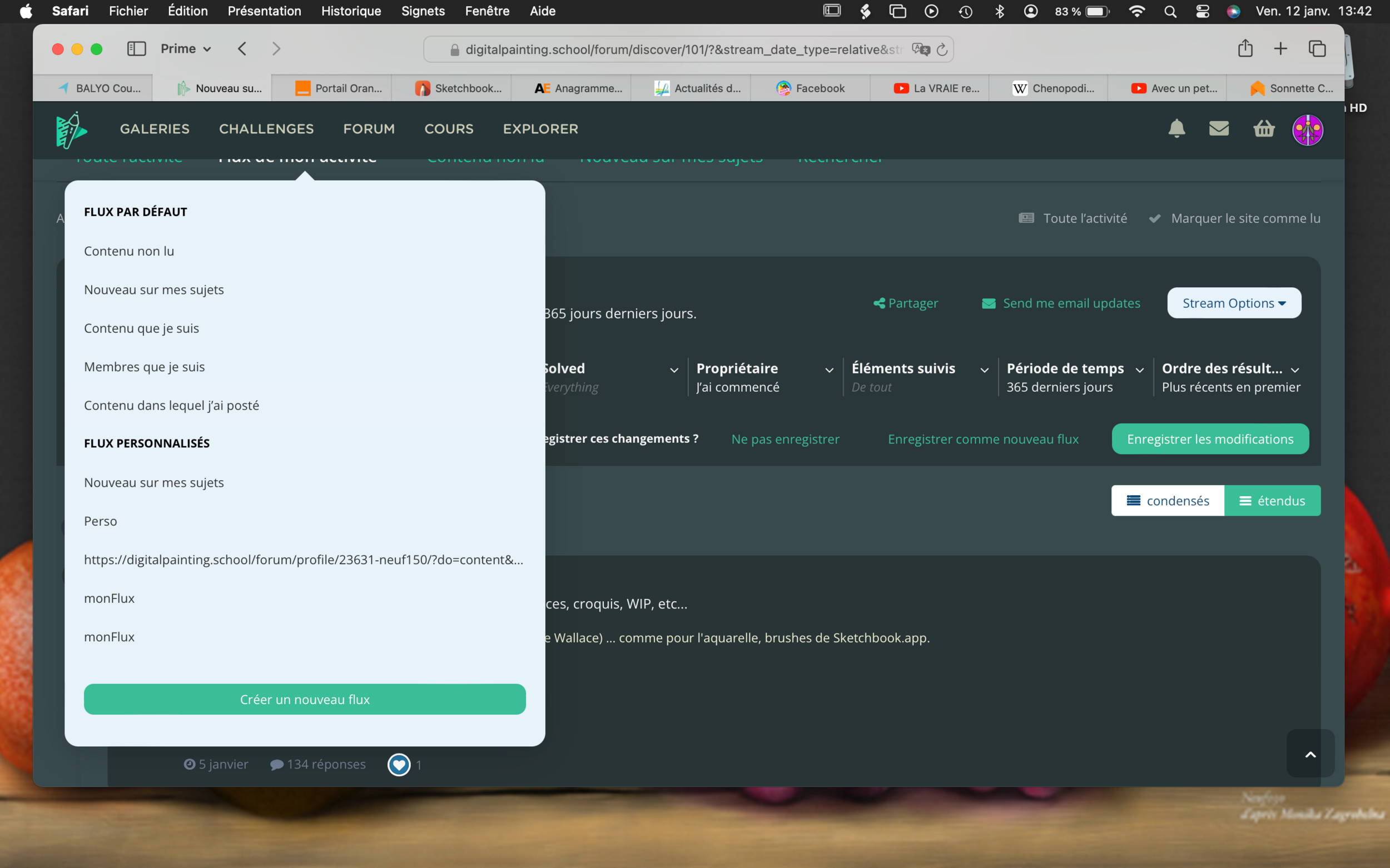Open the notifications bell
Image resolution: width=1390 pixels, height=868 pixels.
pos(1176,128)
